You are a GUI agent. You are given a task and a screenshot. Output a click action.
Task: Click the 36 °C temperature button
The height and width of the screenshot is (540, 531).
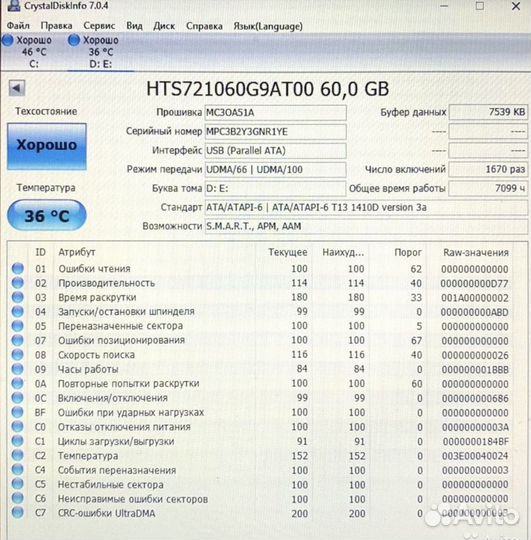tap(47, 216)
